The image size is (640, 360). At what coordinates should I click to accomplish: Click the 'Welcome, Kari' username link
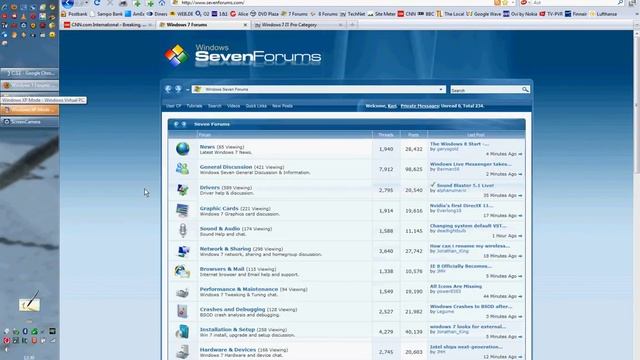[x=392, y=106]
